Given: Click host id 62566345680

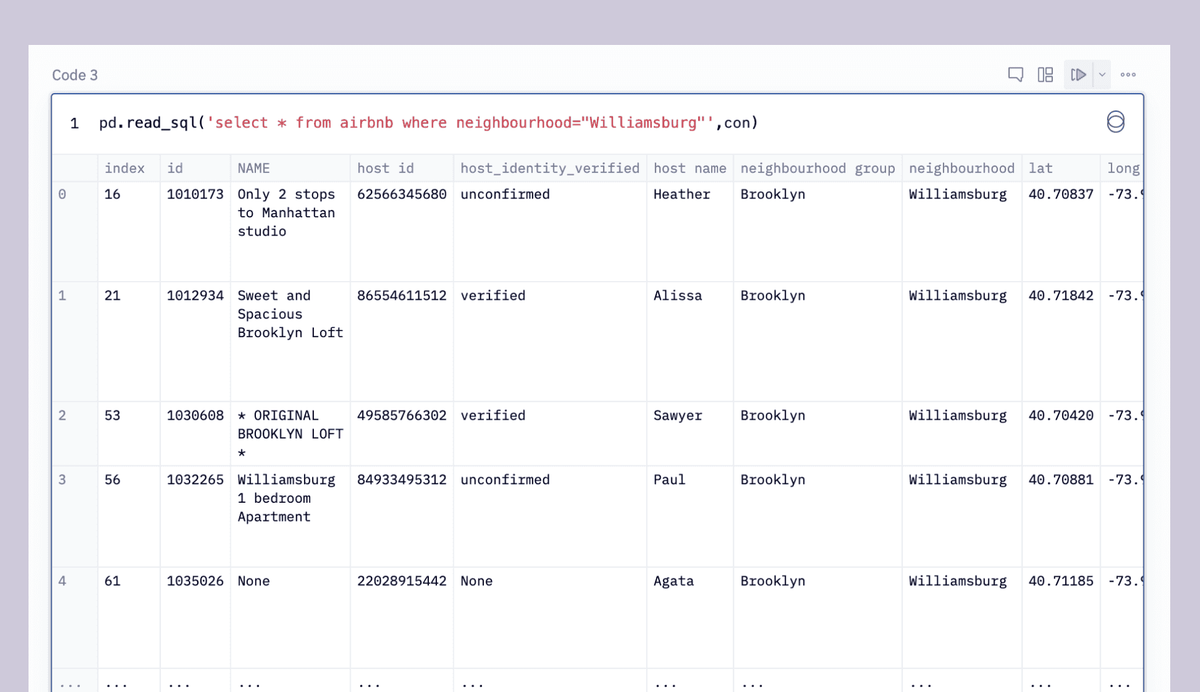Looking at the screenshot, I should (402, 194).
